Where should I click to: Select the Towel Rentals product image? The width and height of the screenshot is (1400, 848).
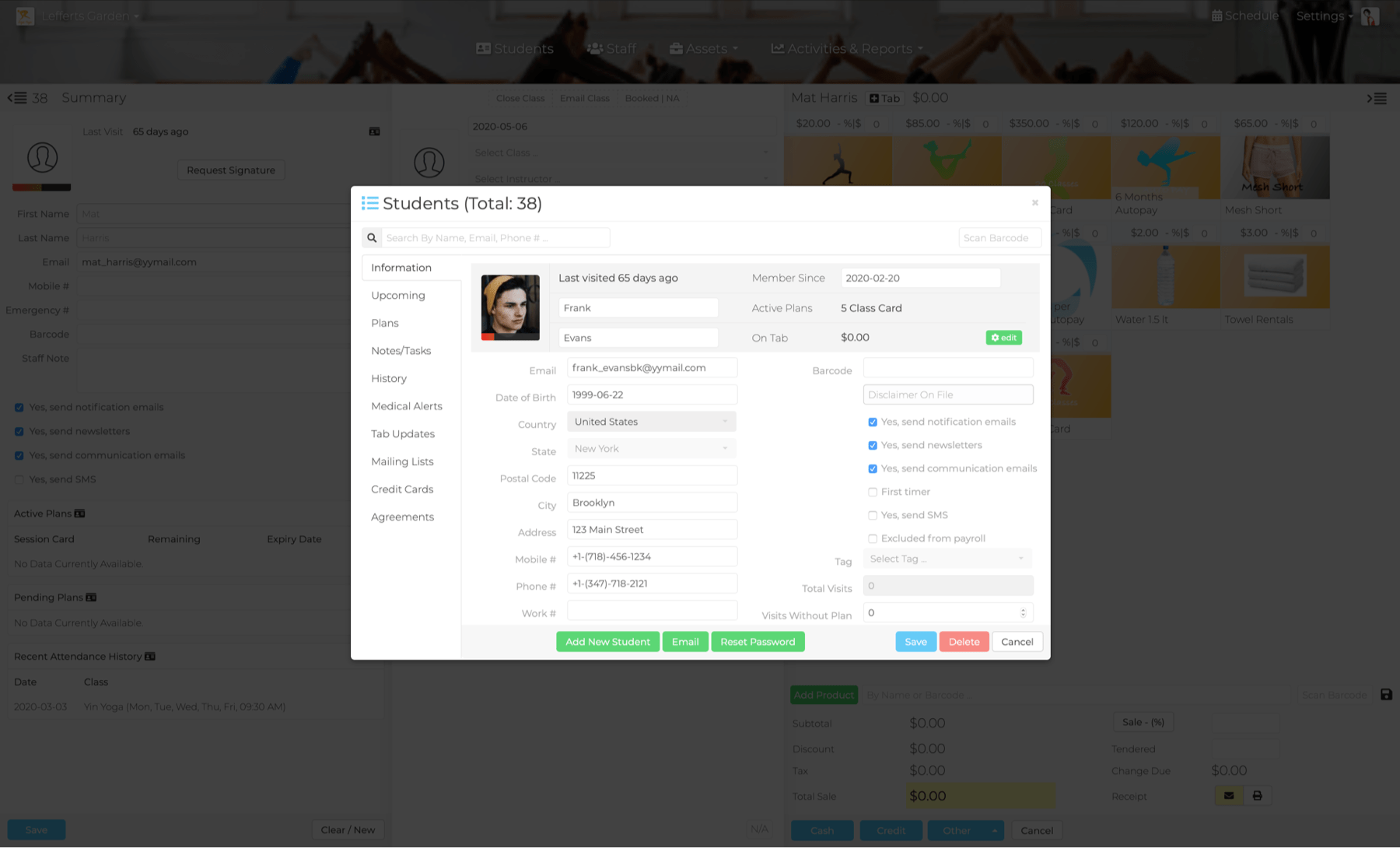[1275, 277]
